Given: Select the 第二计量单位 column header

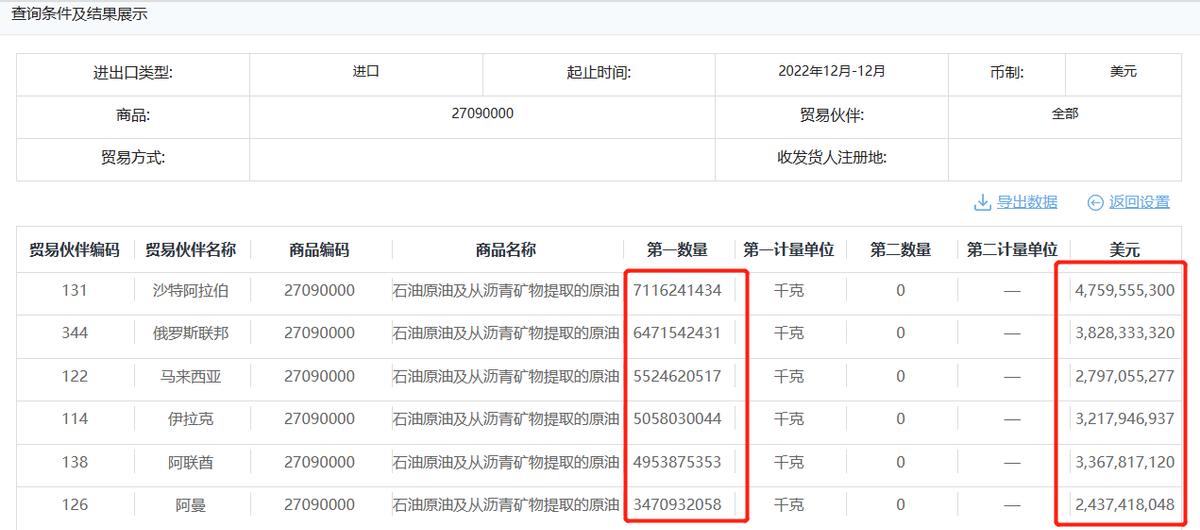Looking at the screenshot, I should 1012,250.
